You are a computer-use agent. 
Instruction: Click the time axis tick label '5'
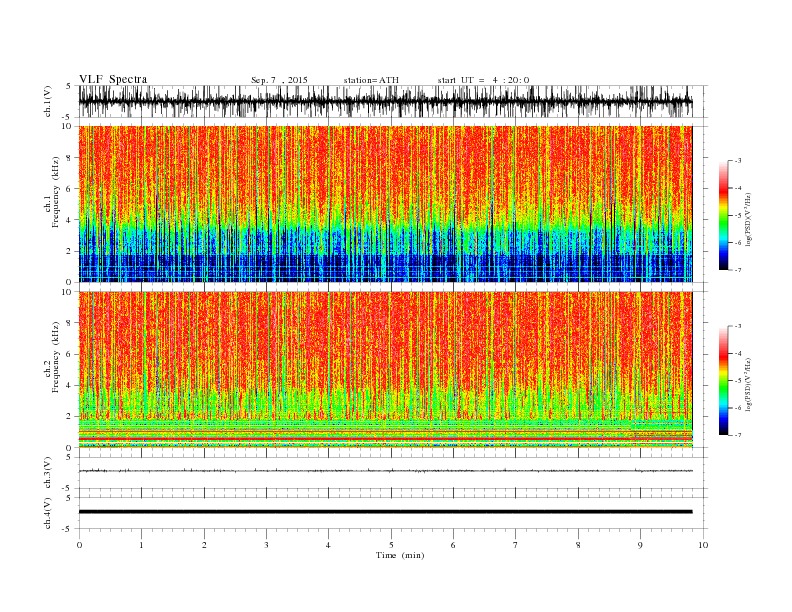tap(391, 545)
